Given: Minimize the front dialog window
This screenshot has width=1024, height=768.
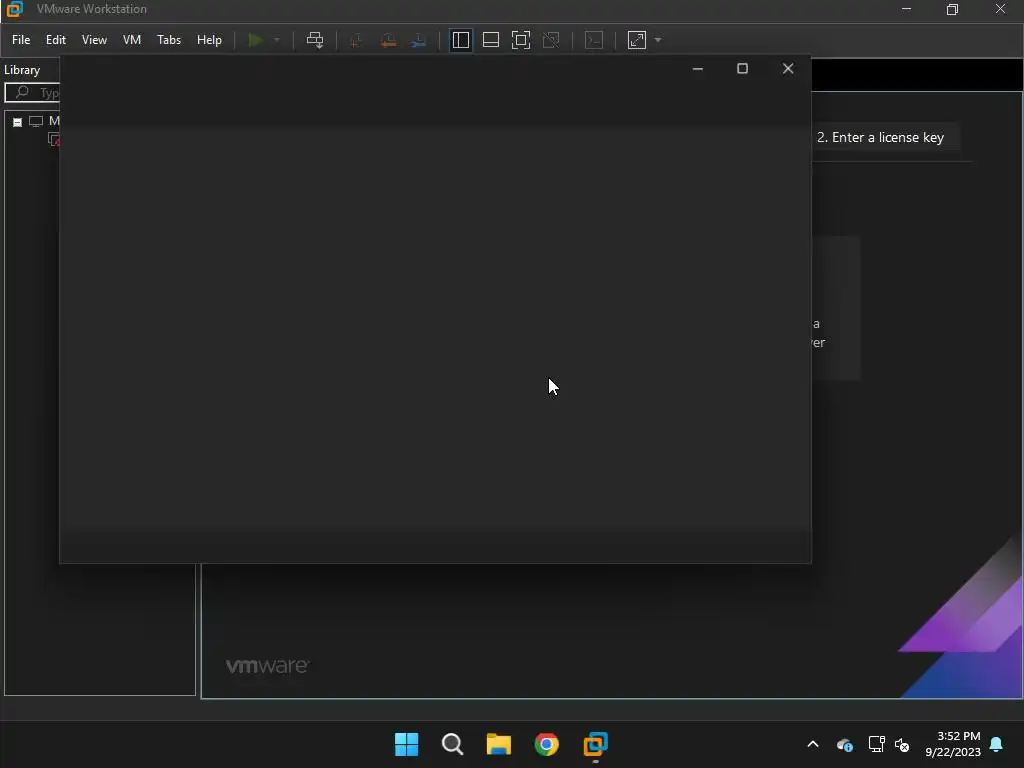Looking at the screenshot, I should point(697,69).
